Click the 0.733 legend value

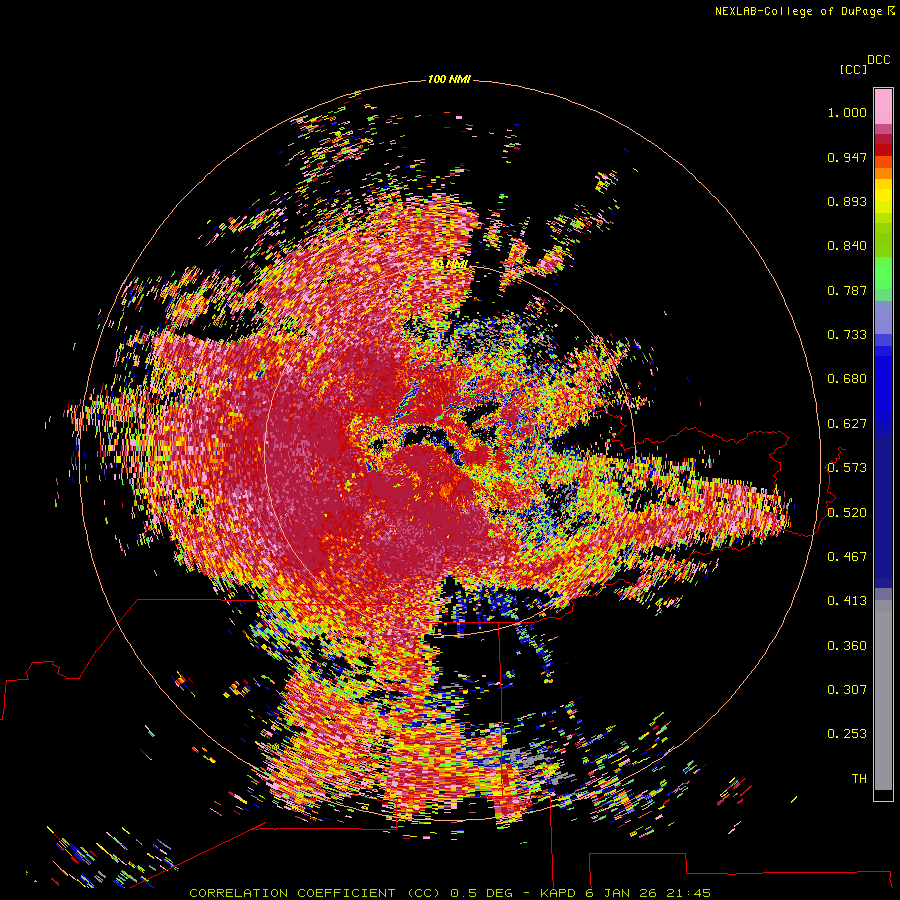click(x=847, y=335)
